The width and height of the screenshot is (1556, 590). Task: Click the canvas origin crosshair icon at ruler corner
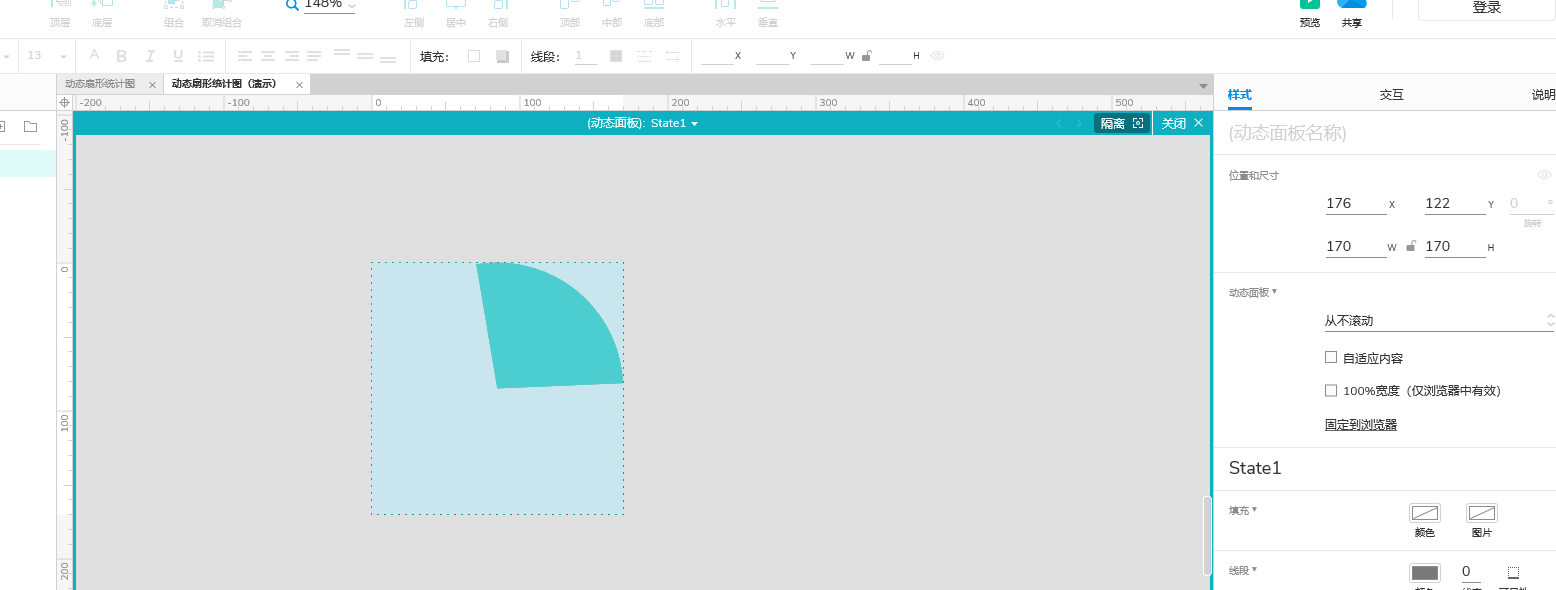[65, 102]
